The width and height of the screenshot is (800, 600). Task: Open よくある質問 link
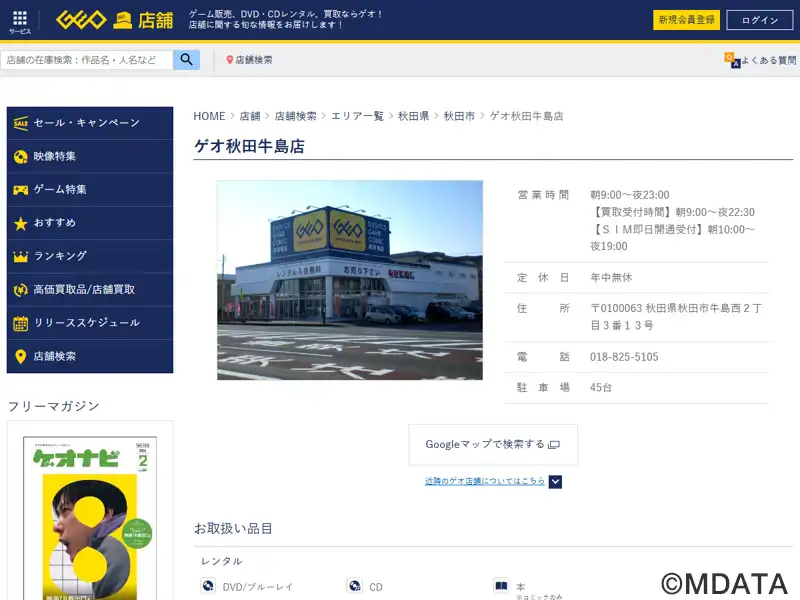tap(768, 60)
